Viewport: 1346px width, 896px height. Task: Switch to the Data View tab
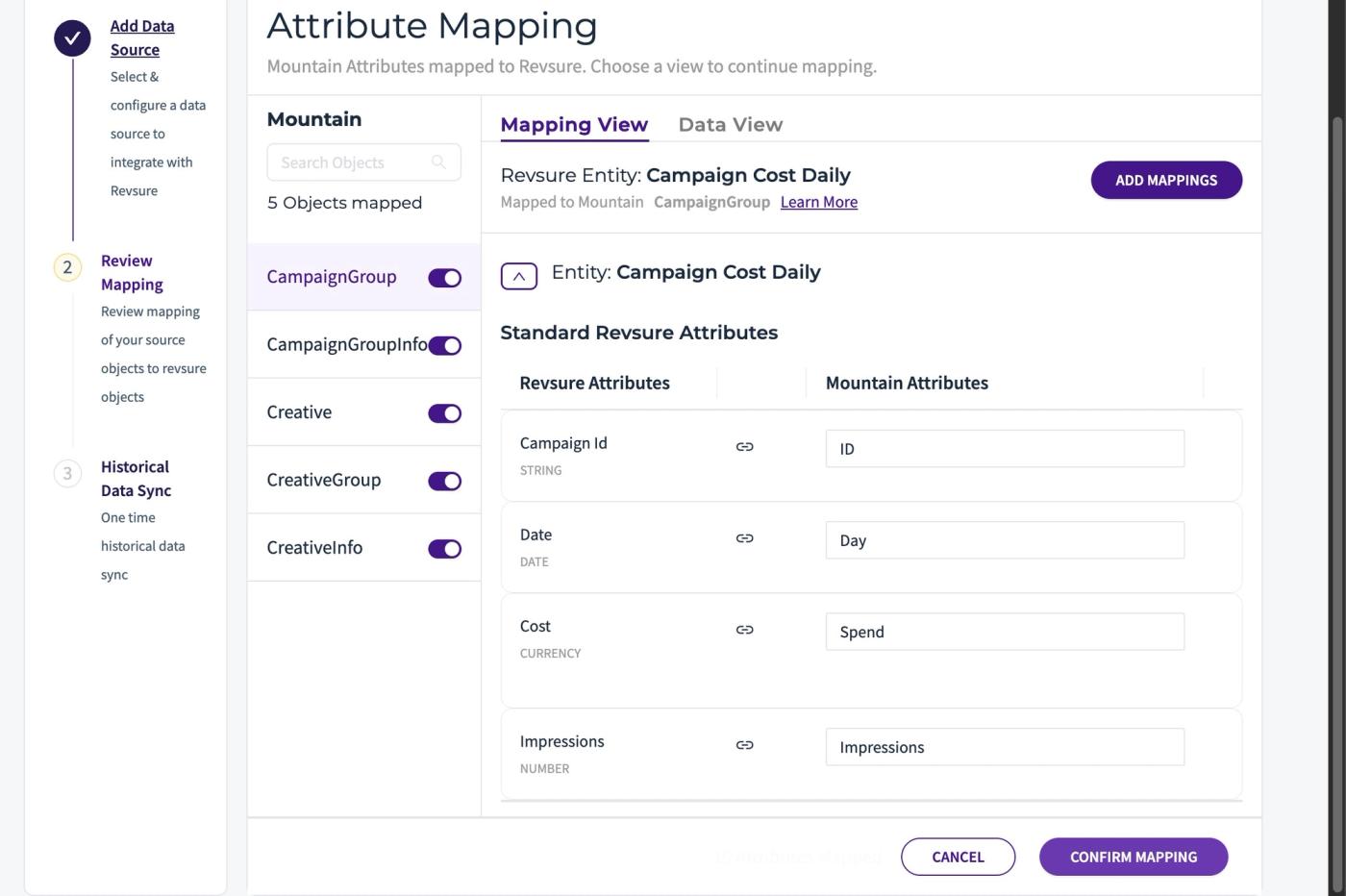[x=731, y=124]
